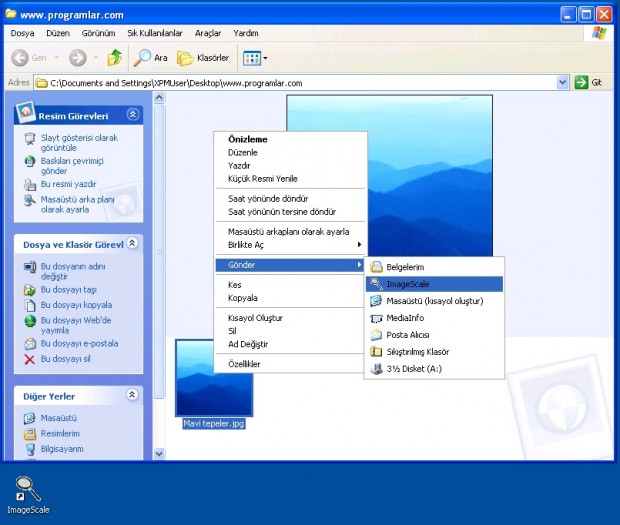
Task: Open ImageScale desktop shortcut icon
Action: pos(28,489)
